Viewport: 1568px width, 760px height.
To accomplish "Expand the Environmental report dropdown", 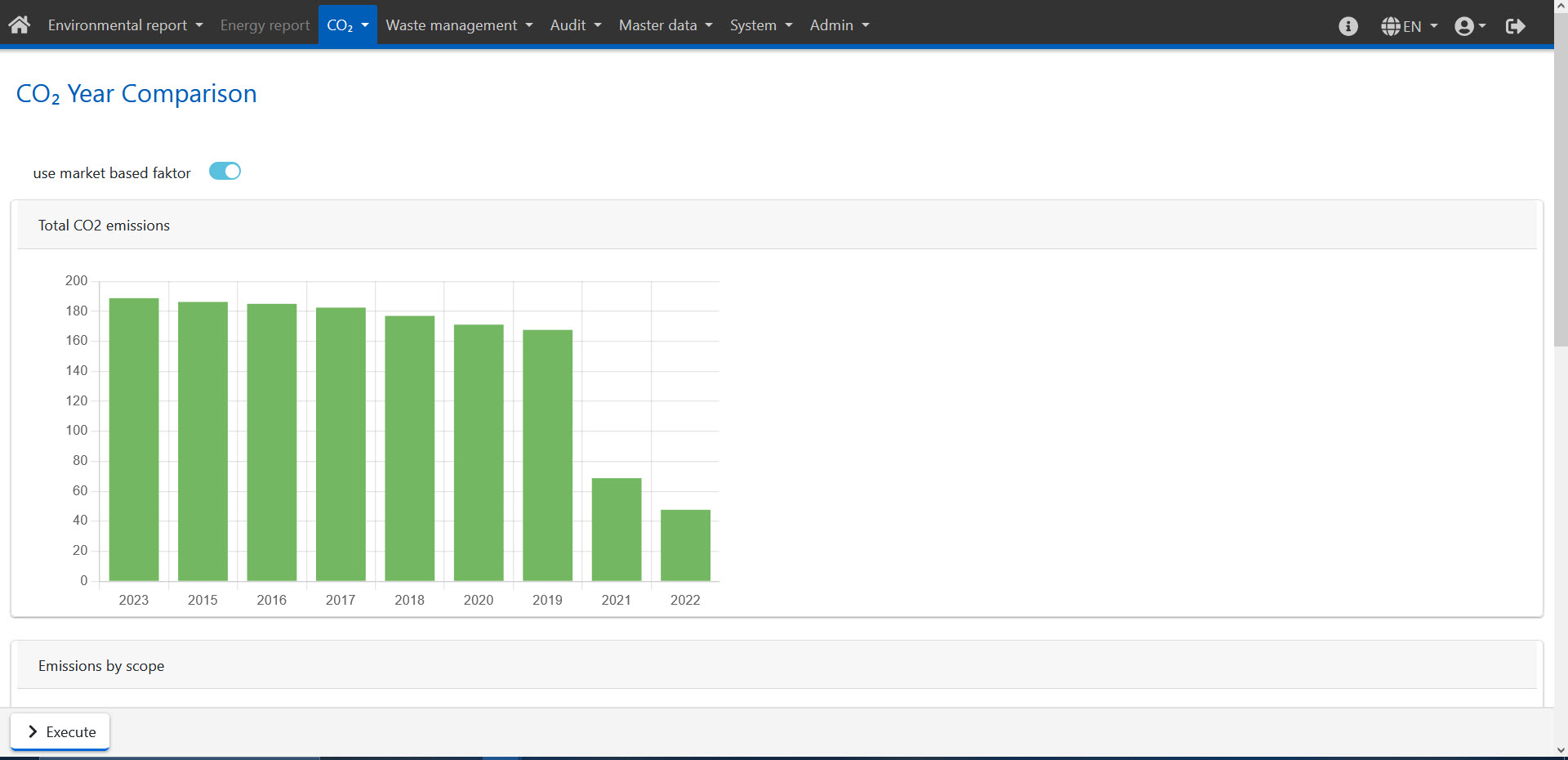I will [x=125, y=25].
